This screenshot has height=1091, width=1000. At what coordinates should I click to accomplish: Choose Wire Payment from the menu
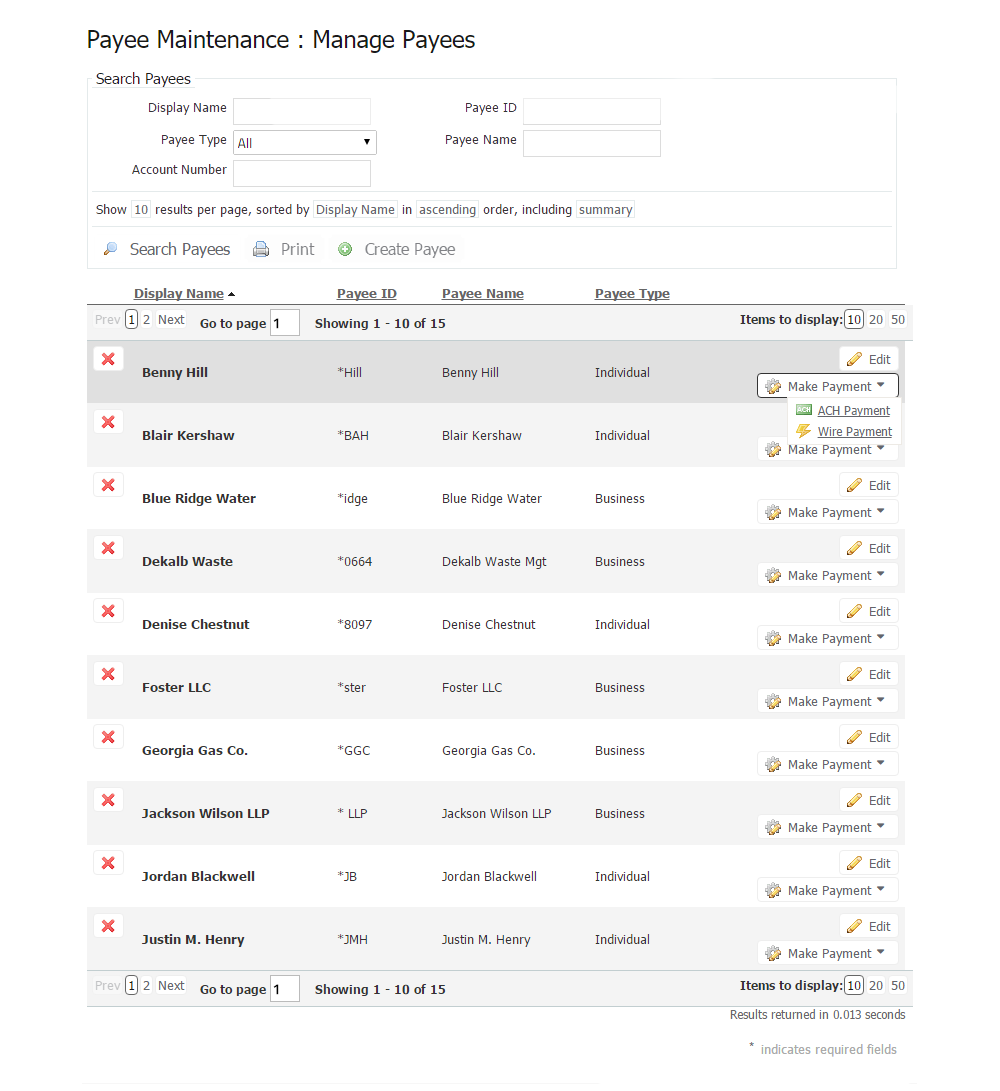tap(854, 432)
